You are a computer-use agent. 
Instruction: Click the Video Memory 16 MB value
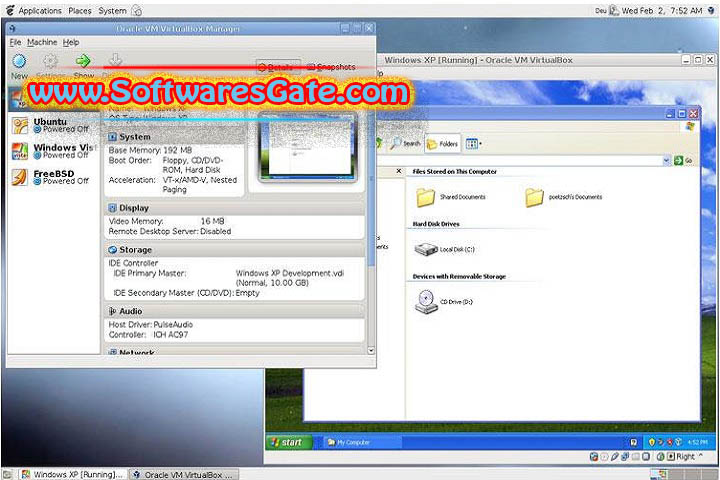(x=213, y=221)
